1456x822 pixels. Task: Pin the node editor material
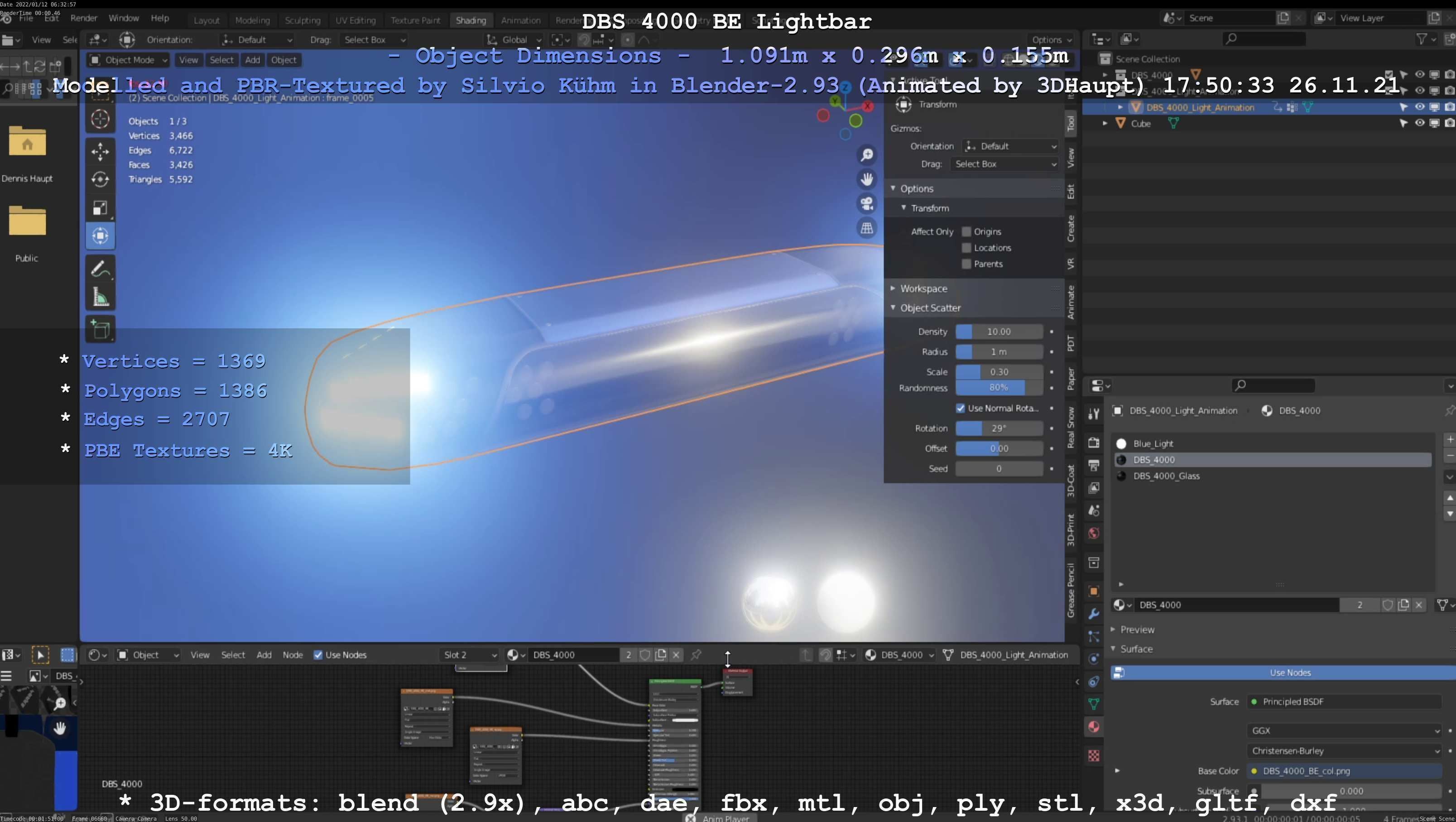click(x=697, y=655)
